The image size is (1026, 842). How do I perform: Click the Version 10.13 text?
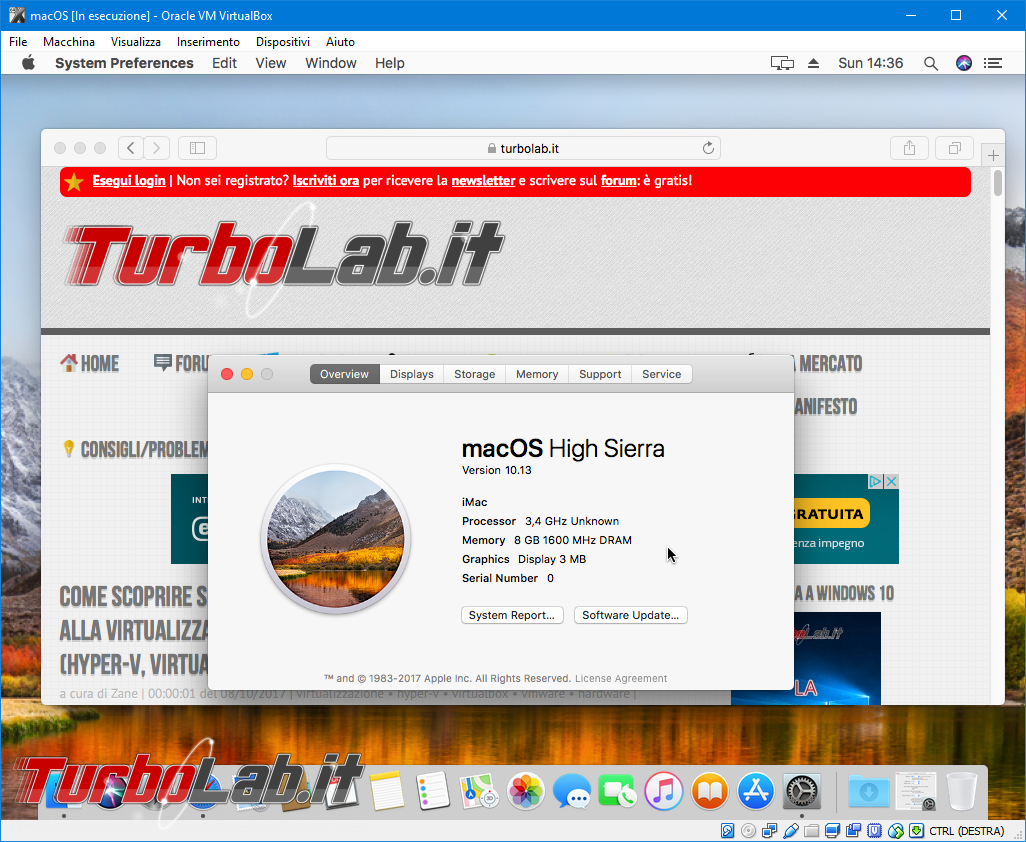497,470
